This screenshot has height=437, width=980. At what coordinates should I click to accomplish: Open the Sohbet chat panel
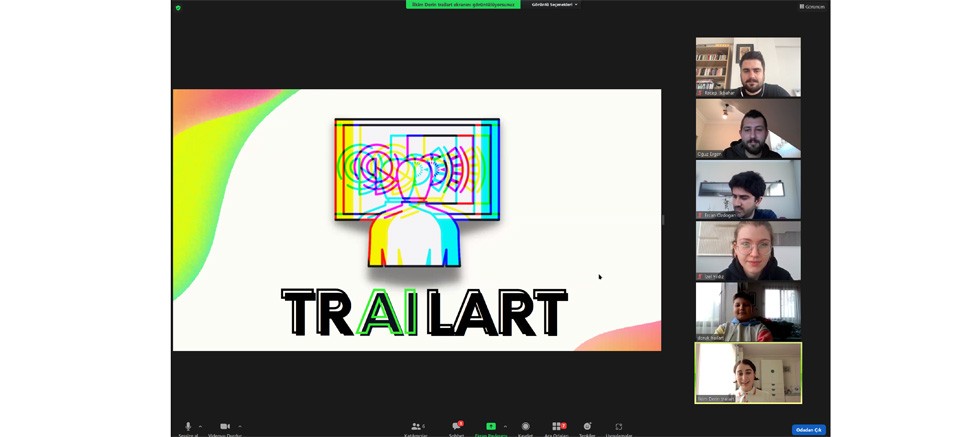click(x=456, y=427)
